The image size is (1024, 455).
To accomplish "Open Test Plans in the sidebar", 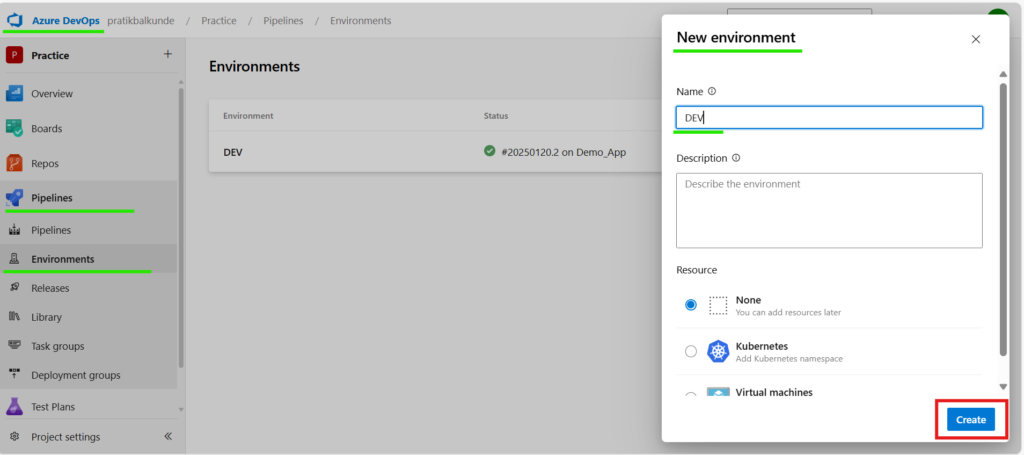I will coord(53,407).
